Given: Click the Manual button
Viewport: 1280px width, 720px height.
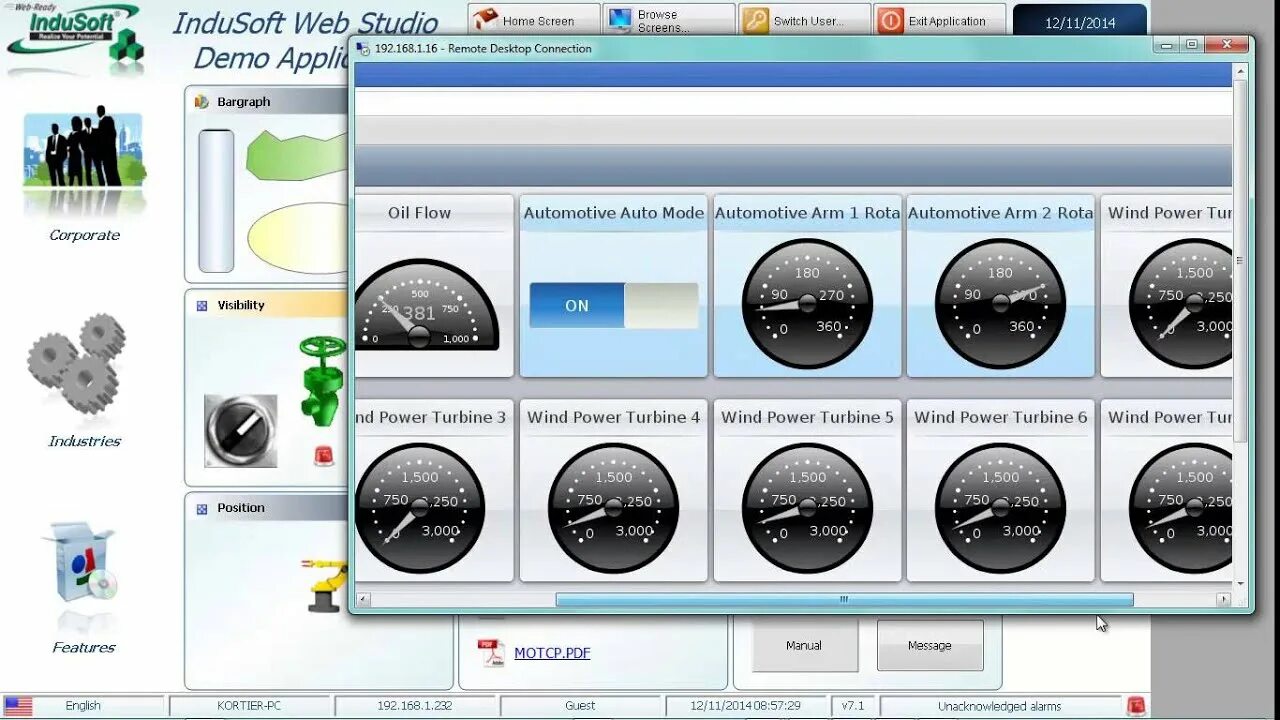Looking at the screenshot, I should point(804,645).
